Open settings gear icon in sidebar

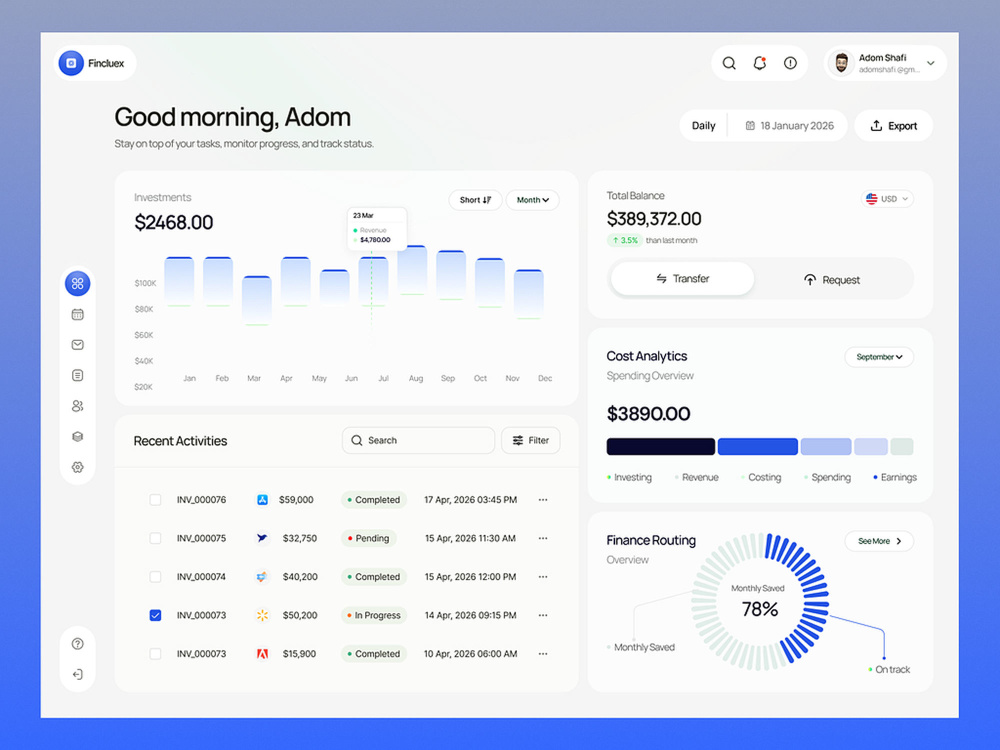tap(78, 467)
